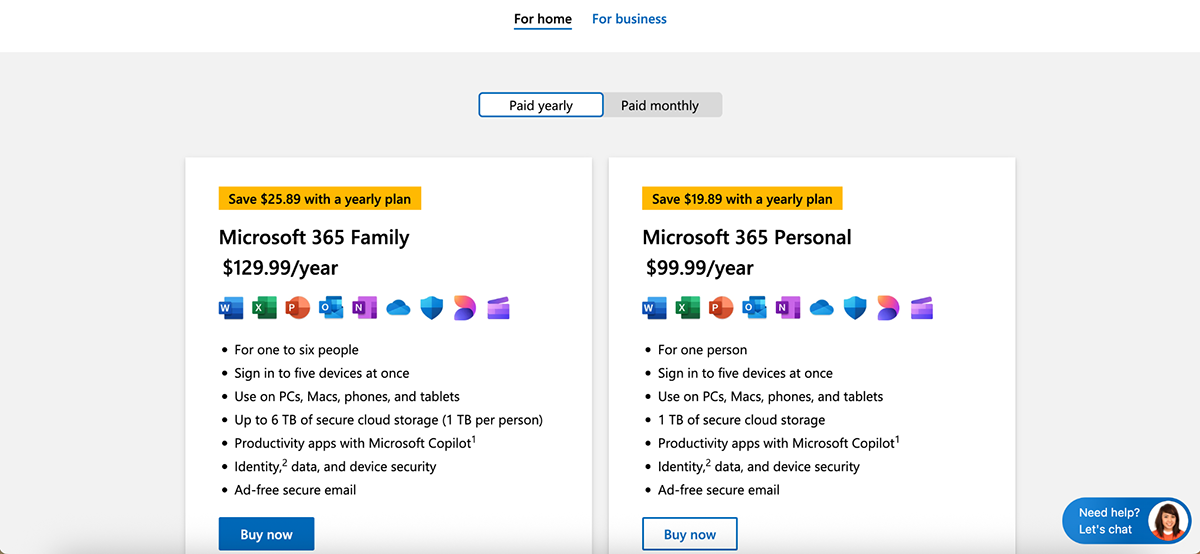Open the For home tab
The image size is (1200, 554).
point(543,19)
